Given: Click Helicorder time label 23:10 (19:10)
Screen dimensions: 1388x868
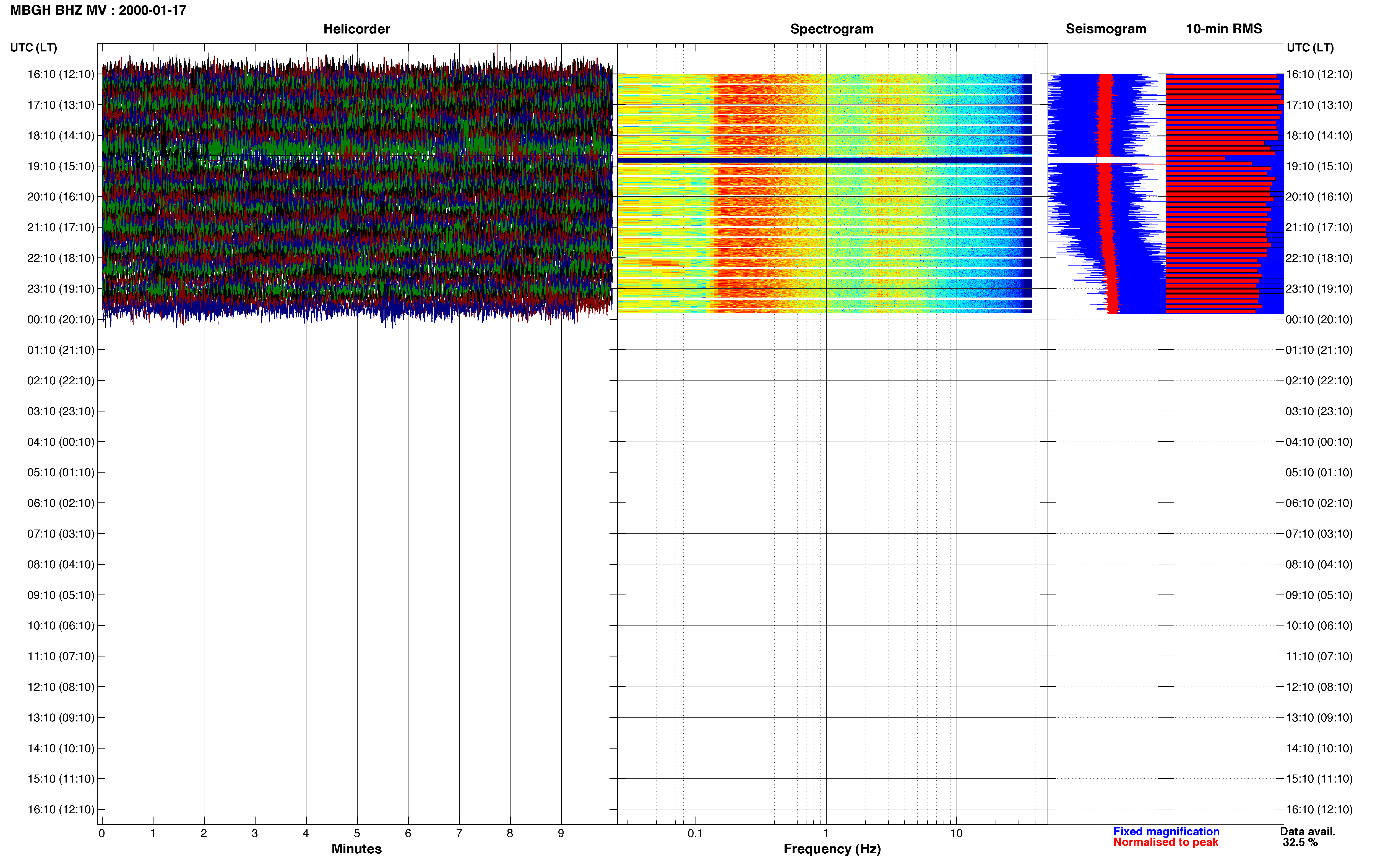Looking at the screenshot, I should pyautogui.click(x=61, y=289).
